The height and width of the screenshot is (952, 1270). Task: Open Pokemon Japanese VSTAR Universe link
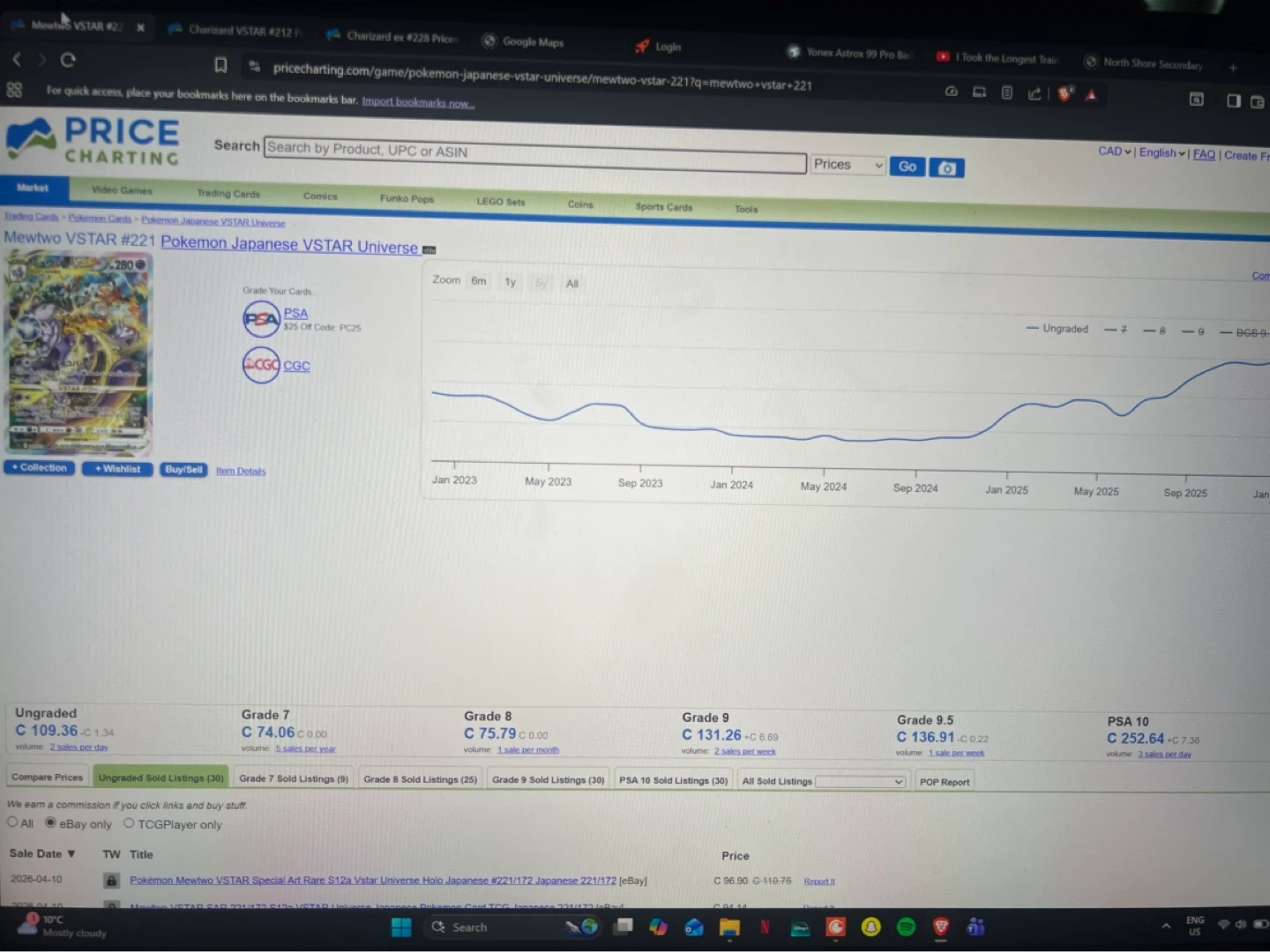click(x=288, y=246)
